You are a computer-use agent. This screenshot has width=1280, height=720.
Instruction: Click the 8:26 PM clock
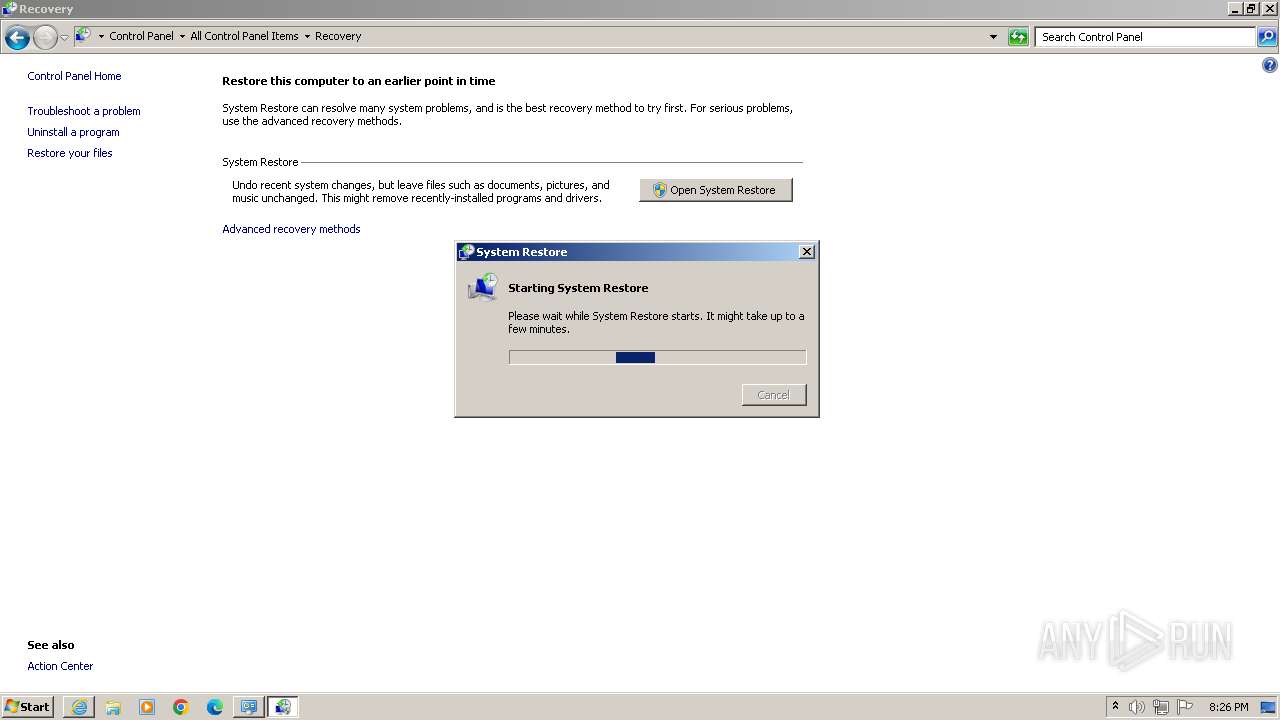[x=1229, y=707]
